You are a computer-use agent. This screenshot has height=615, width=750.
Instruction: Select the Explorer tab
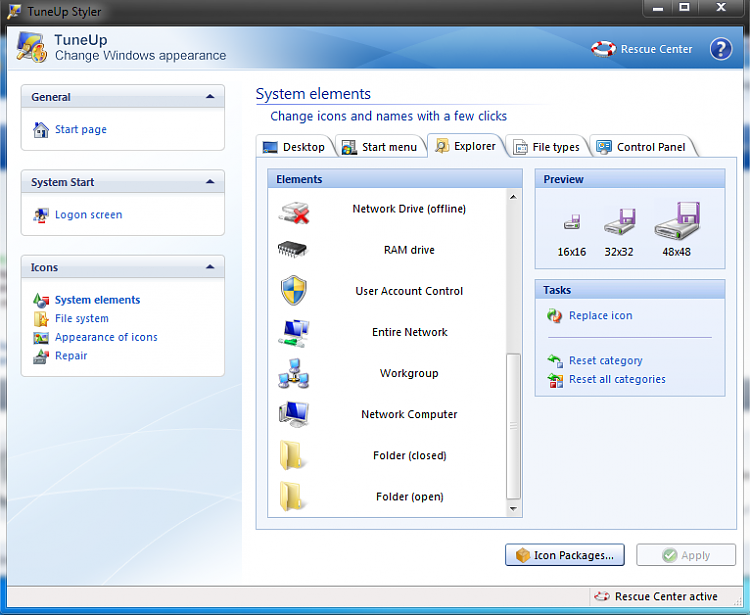pos(466,146)
